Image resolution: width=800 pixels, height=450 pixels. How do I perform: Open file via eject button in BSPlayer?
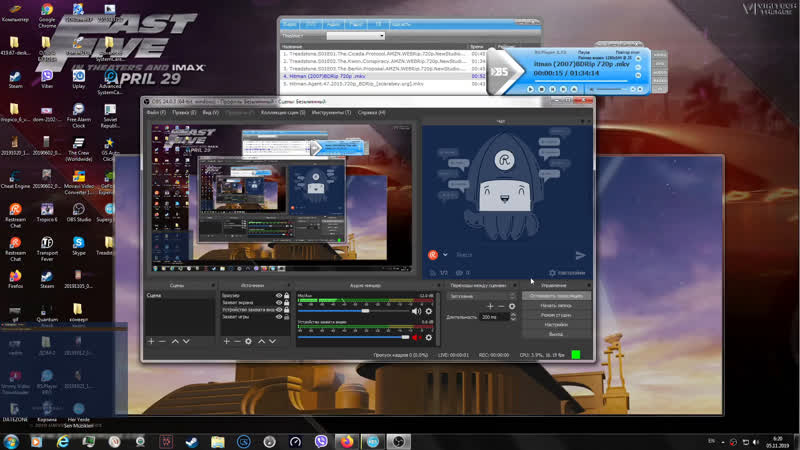coord(574,89)
